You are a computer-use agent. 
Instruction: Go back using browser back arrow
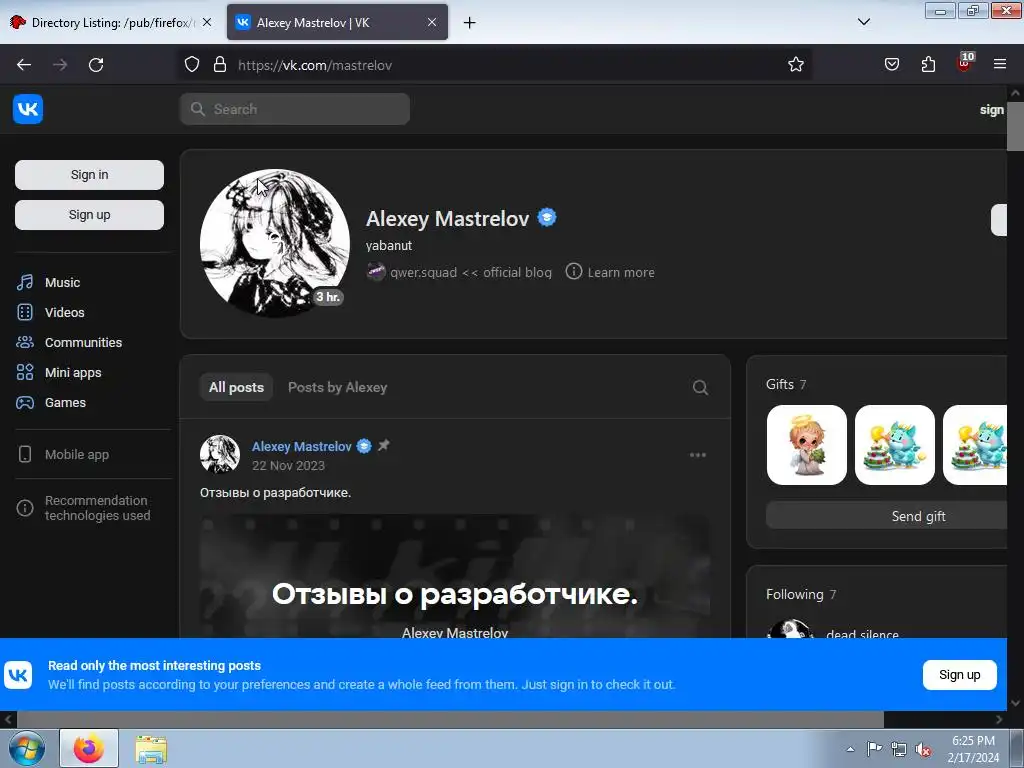[24, 65]
